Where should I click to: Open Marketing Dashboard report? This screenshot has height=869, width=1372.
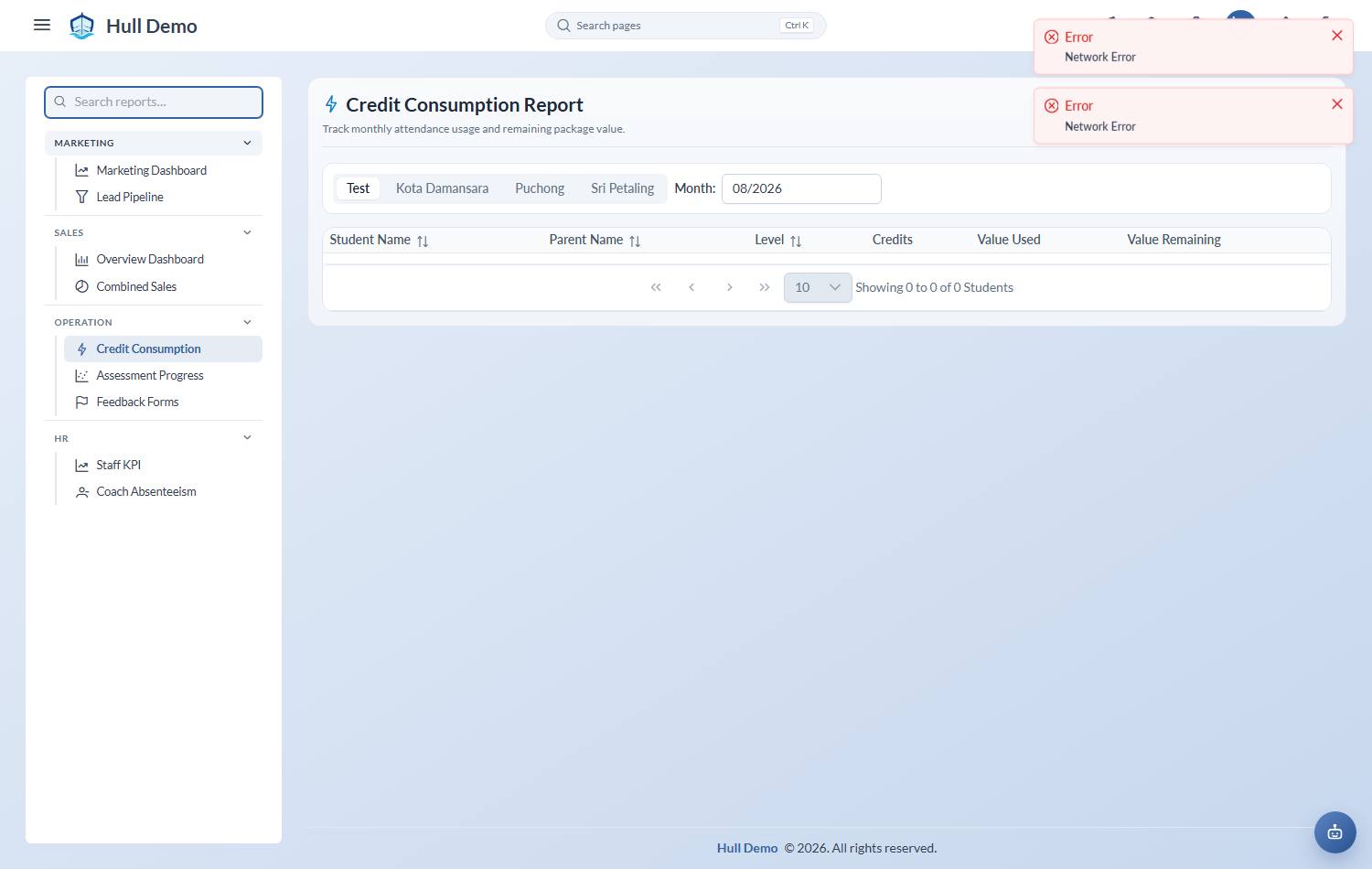[163, 170]
